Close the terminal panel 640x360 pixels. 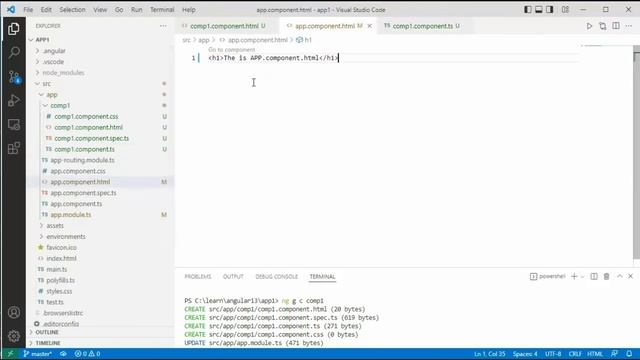[631, 276]
